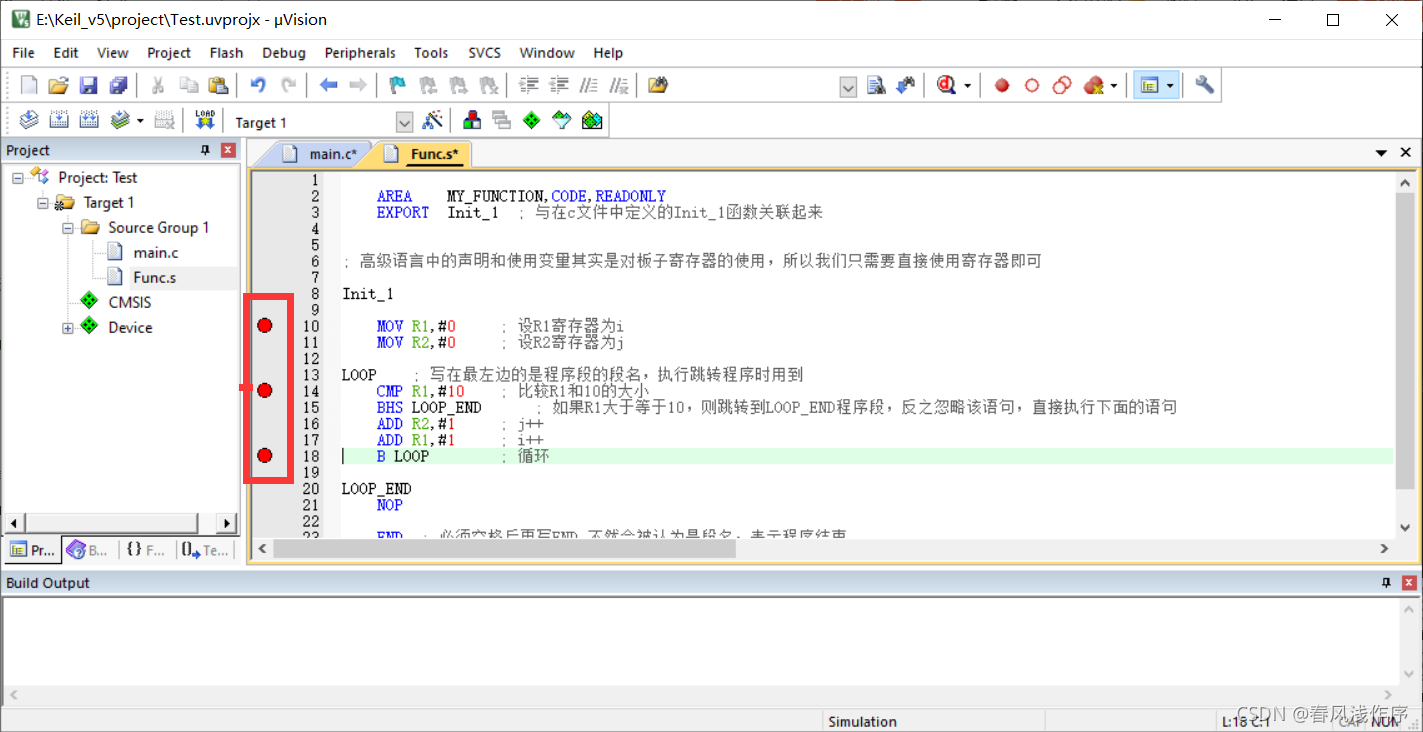
Task: Select Software Packs with the funnel icon
Action: click(562, 121)
